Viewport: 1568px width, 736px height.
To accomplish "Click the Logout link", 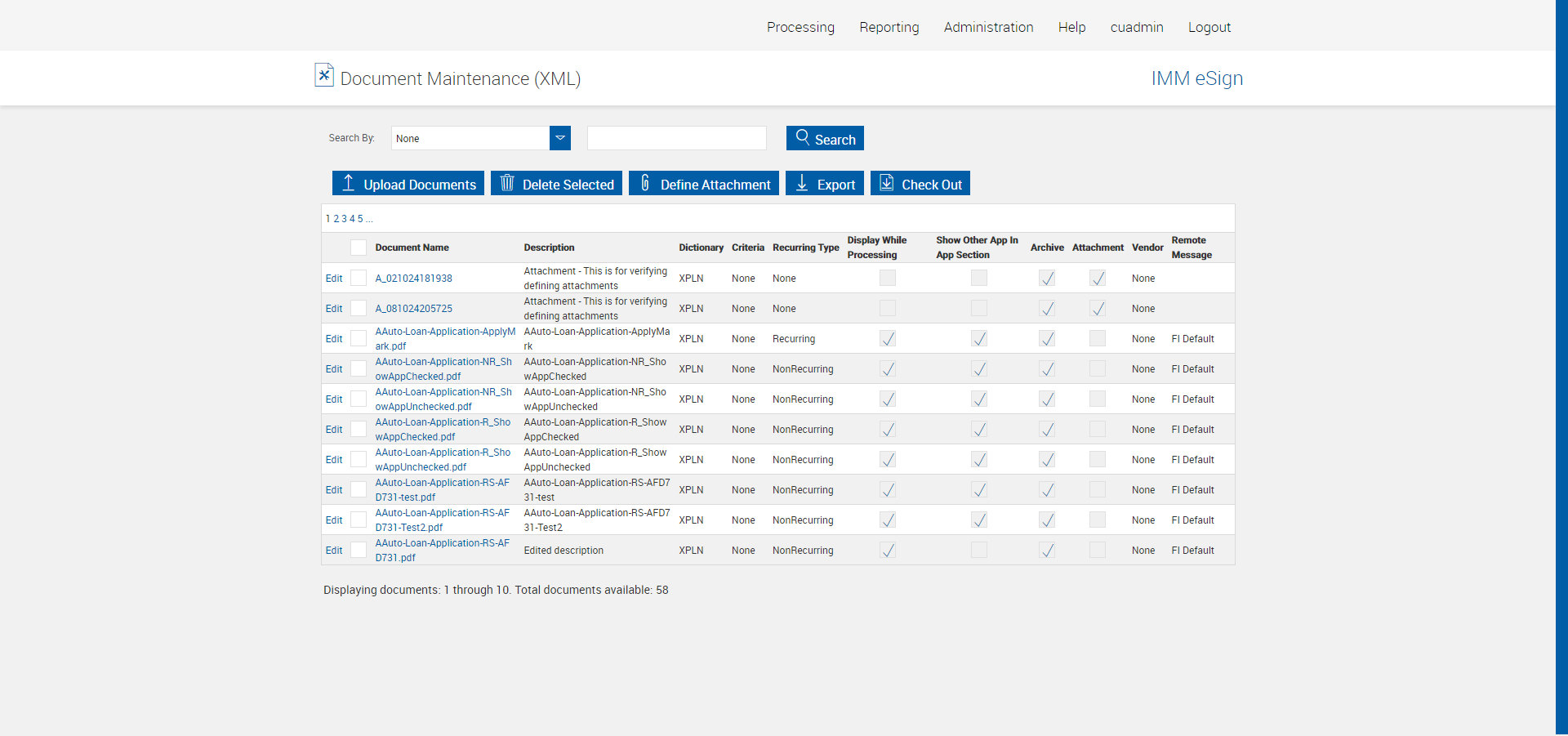I will tap(1209, 27).
